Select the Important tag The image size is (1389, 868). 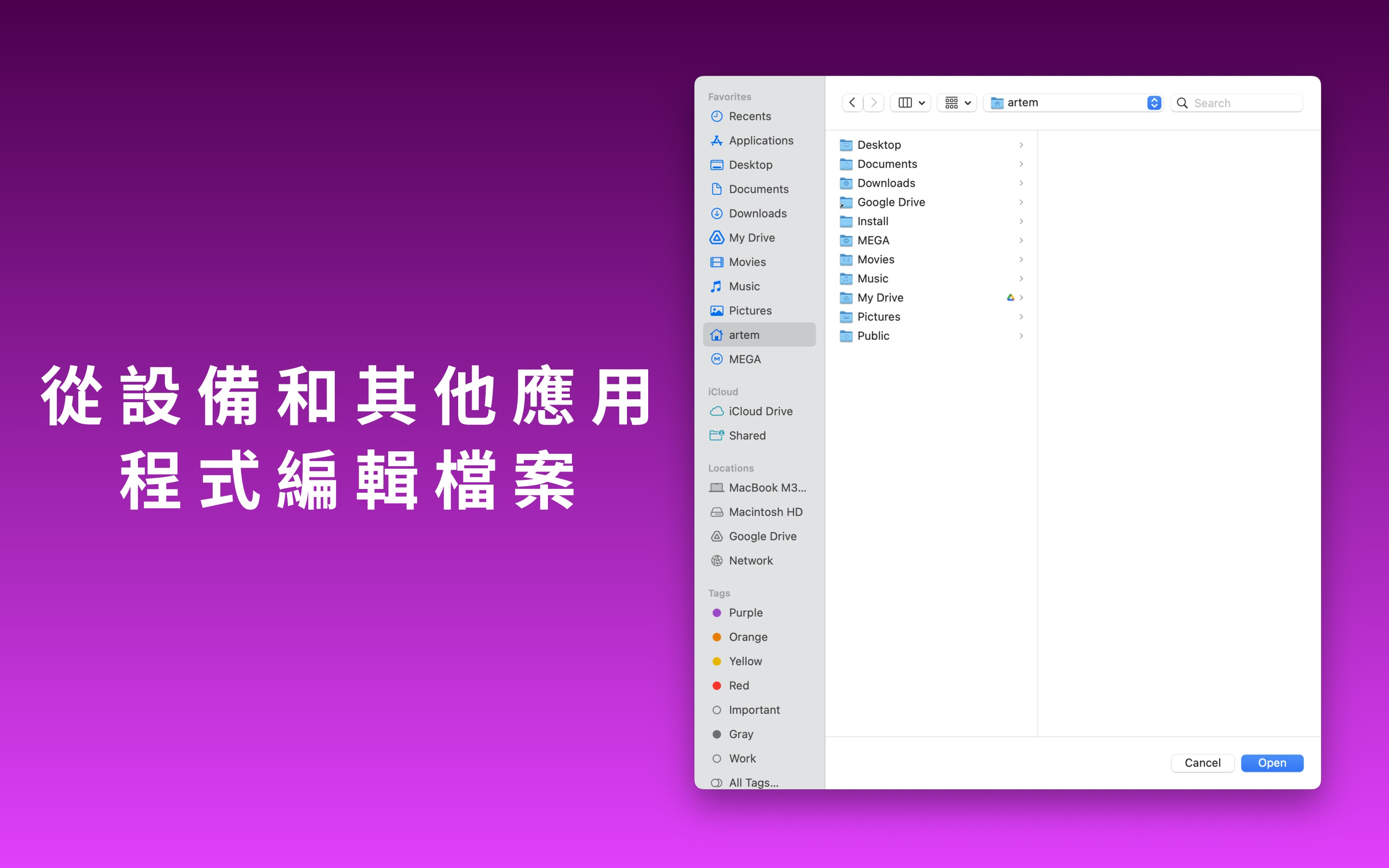tap(759, 709)
